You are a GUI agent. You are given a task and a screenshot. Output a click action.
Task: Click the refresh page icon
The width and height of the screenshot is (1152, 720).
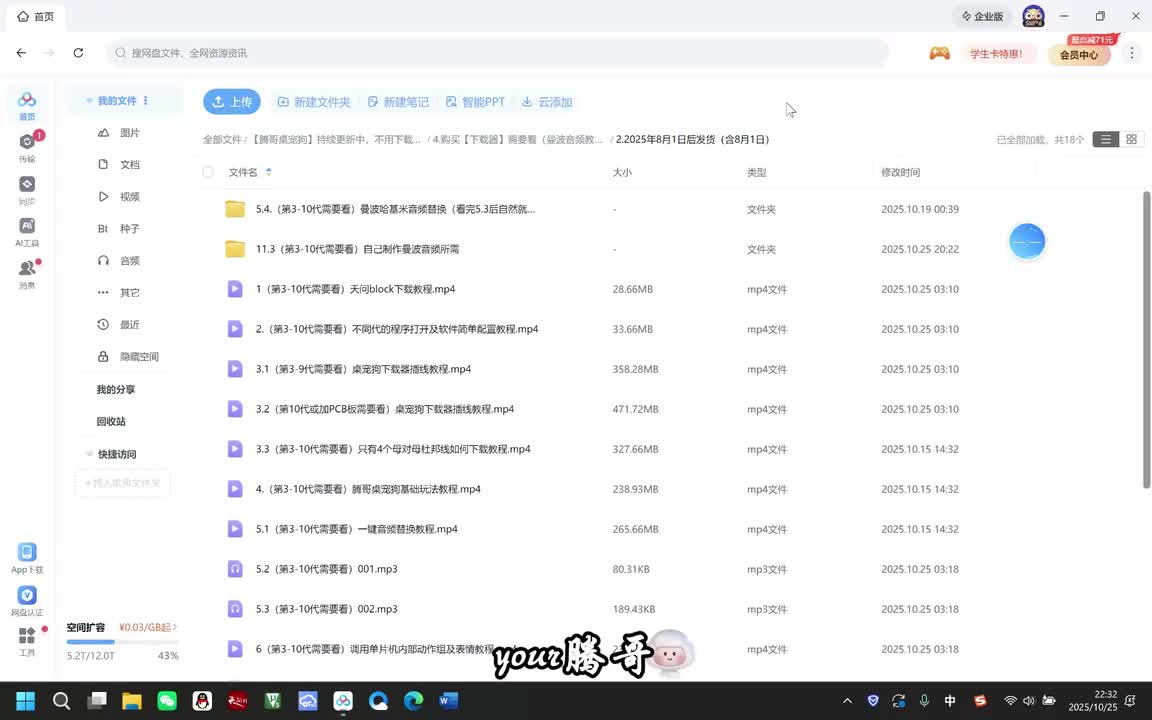[78, 53]
